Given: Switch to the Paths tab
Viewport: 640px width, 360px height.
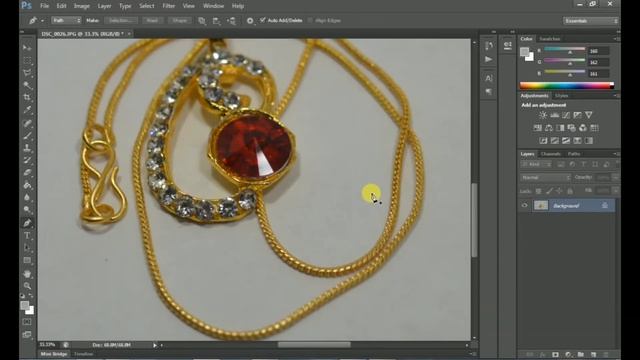Looking at the screenshot, I should click(x=574, y=154).
